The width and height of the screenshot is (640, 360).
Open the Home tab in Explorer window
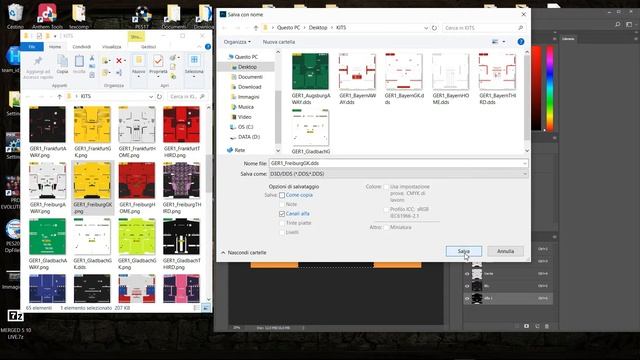pos(55,47)
